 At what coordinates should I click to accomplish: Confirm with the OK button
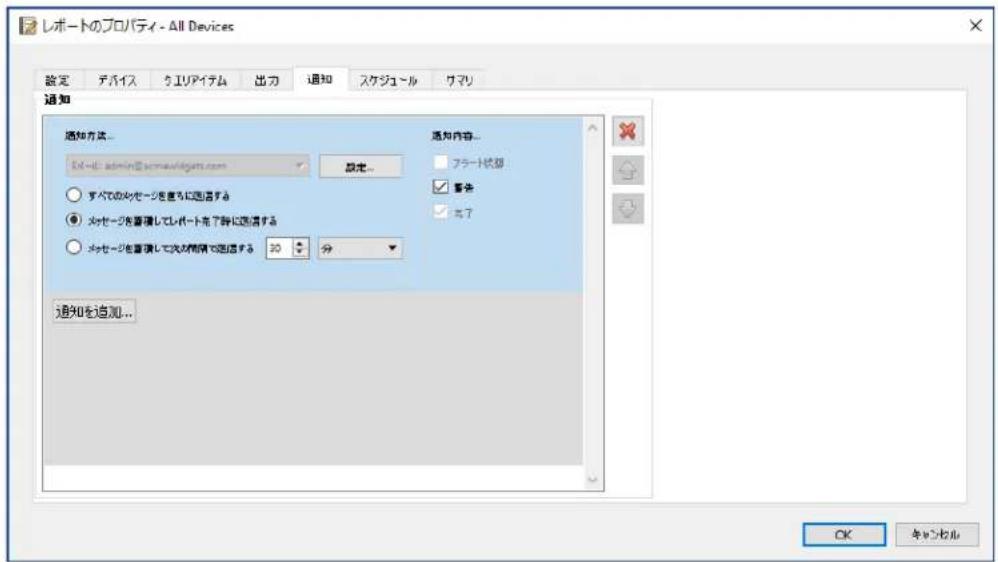(x=843, y=535)
